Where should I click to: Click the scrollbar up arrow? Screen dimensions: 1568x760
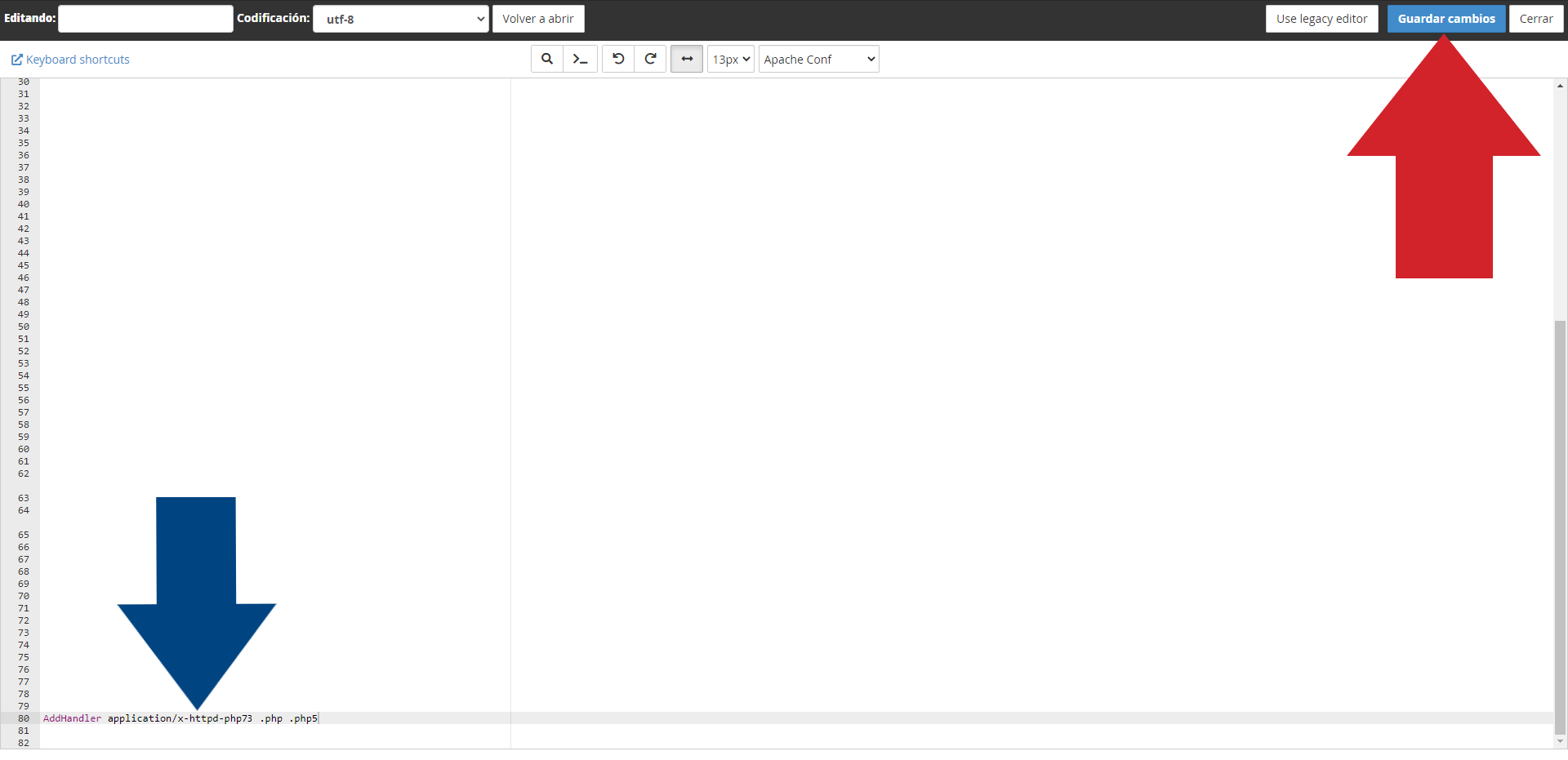tap(1560, 86)
